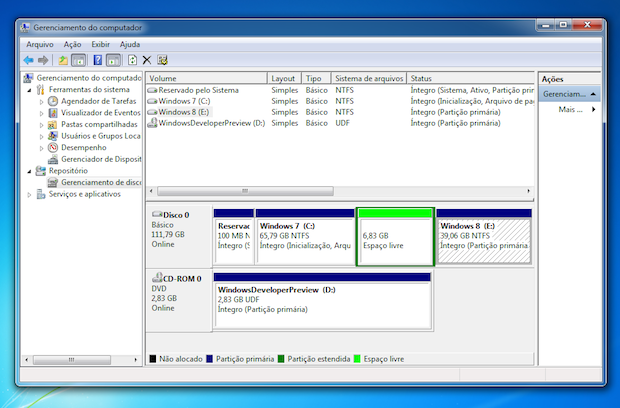Select Windows 7 (C:) partition block
Screen dimensions: 620x408
click(305, 240)
